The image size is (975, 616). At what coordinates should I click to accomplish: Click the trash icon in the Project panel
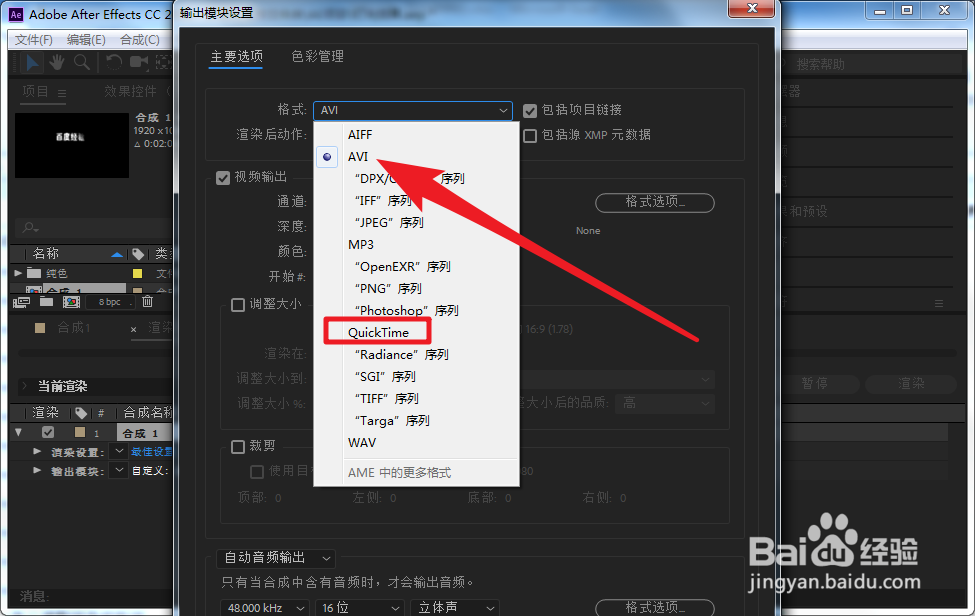(147, 302)
